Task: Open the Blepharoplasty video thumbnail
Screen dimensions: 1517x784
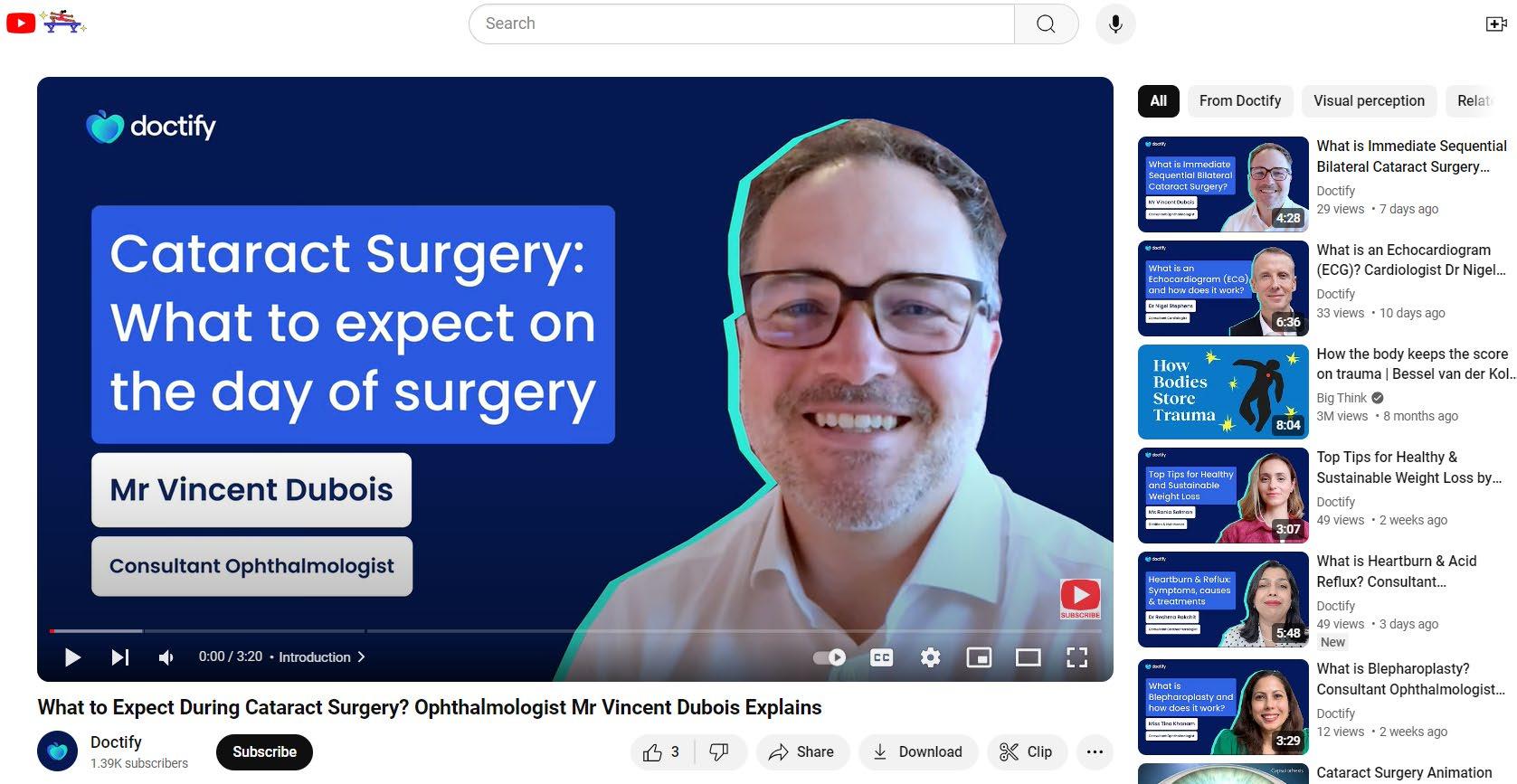Action: point(1223,707)
